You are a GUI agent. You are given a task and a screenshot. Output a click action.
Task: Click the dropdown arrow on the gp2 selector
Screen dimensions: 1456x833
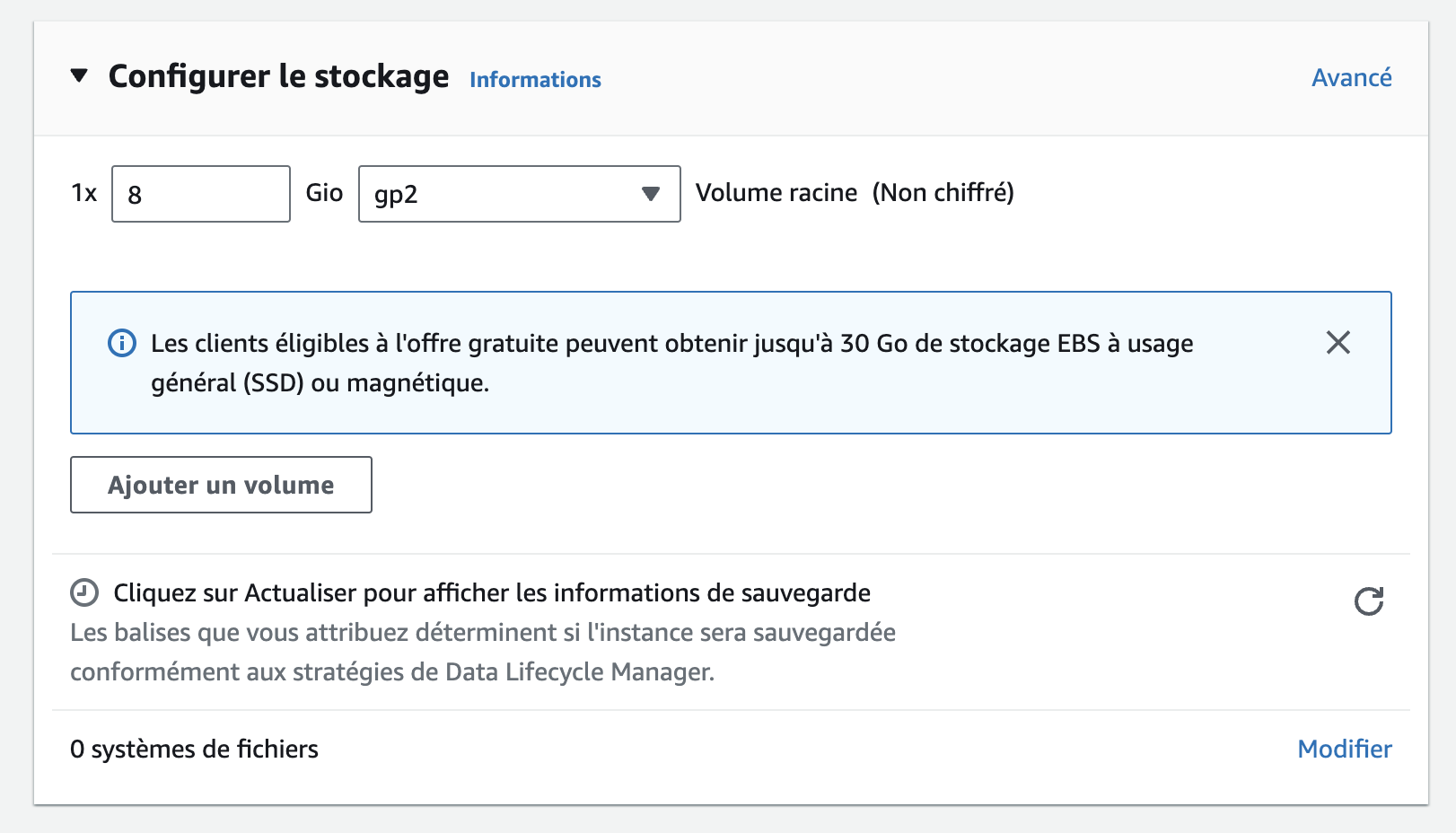coord(649,193)
